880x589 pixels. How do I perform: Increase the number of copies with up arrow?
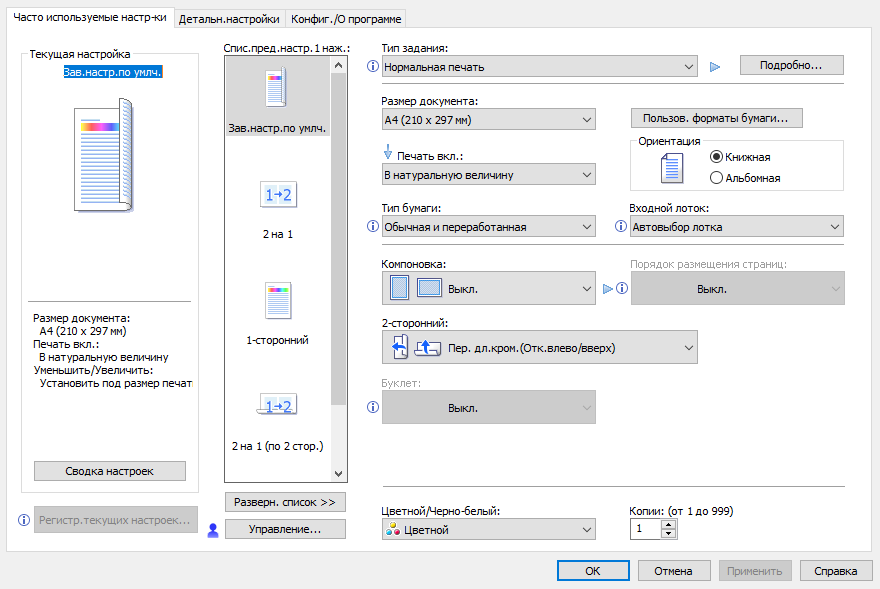[x=669, y=524]
